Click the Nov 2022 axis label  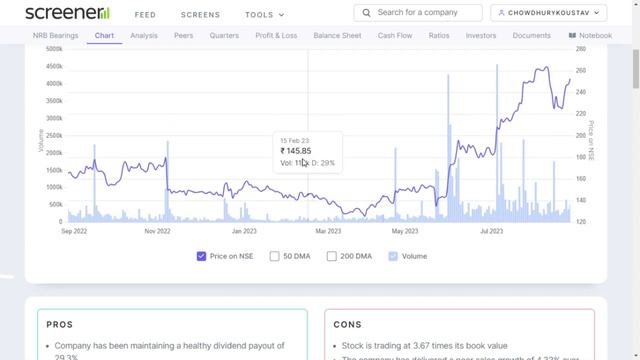(157, 231)
